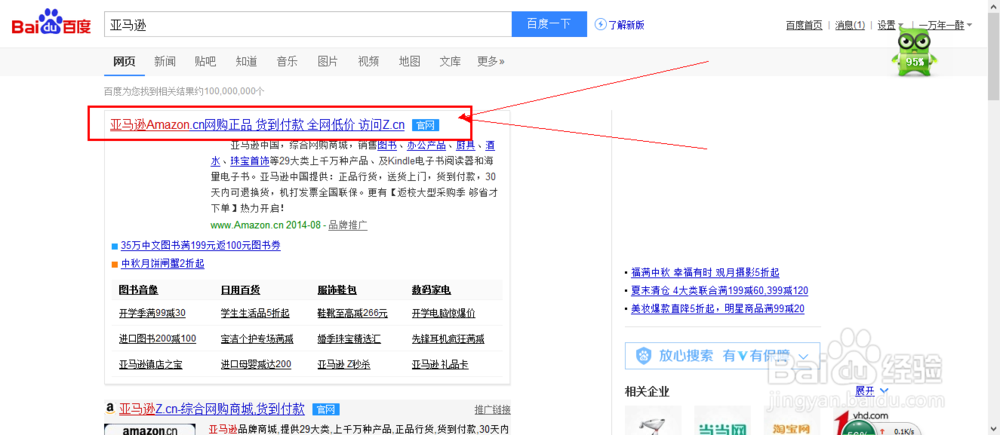Switch to the 地图 tab

409,62
